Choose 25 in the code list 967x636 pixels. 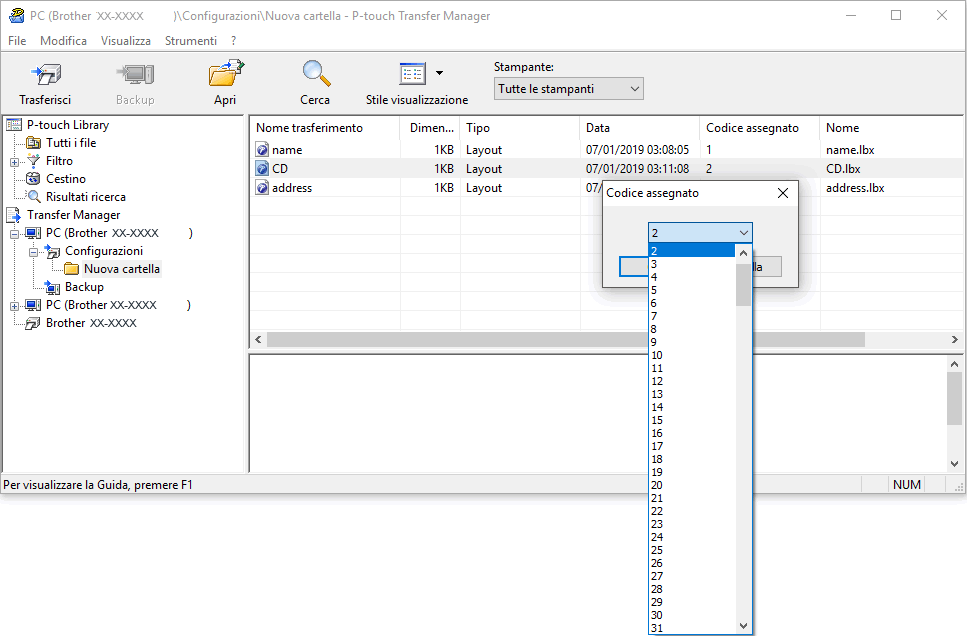[692, 550]
